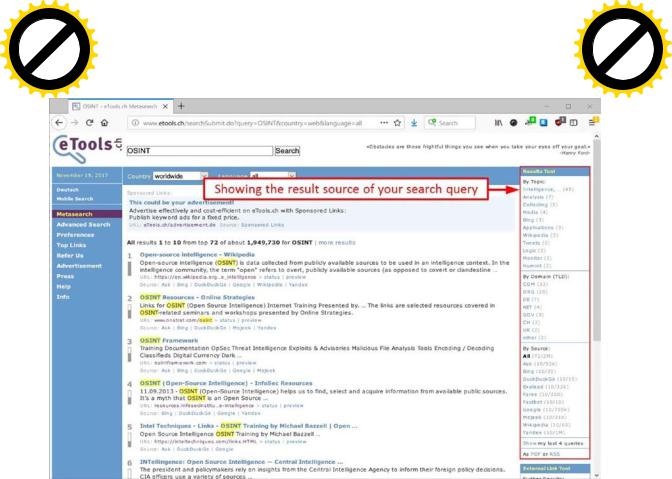This screenshot has width=672, height=479.
Task: Open Refer Us in the left menu
Action: coord(70,255)
